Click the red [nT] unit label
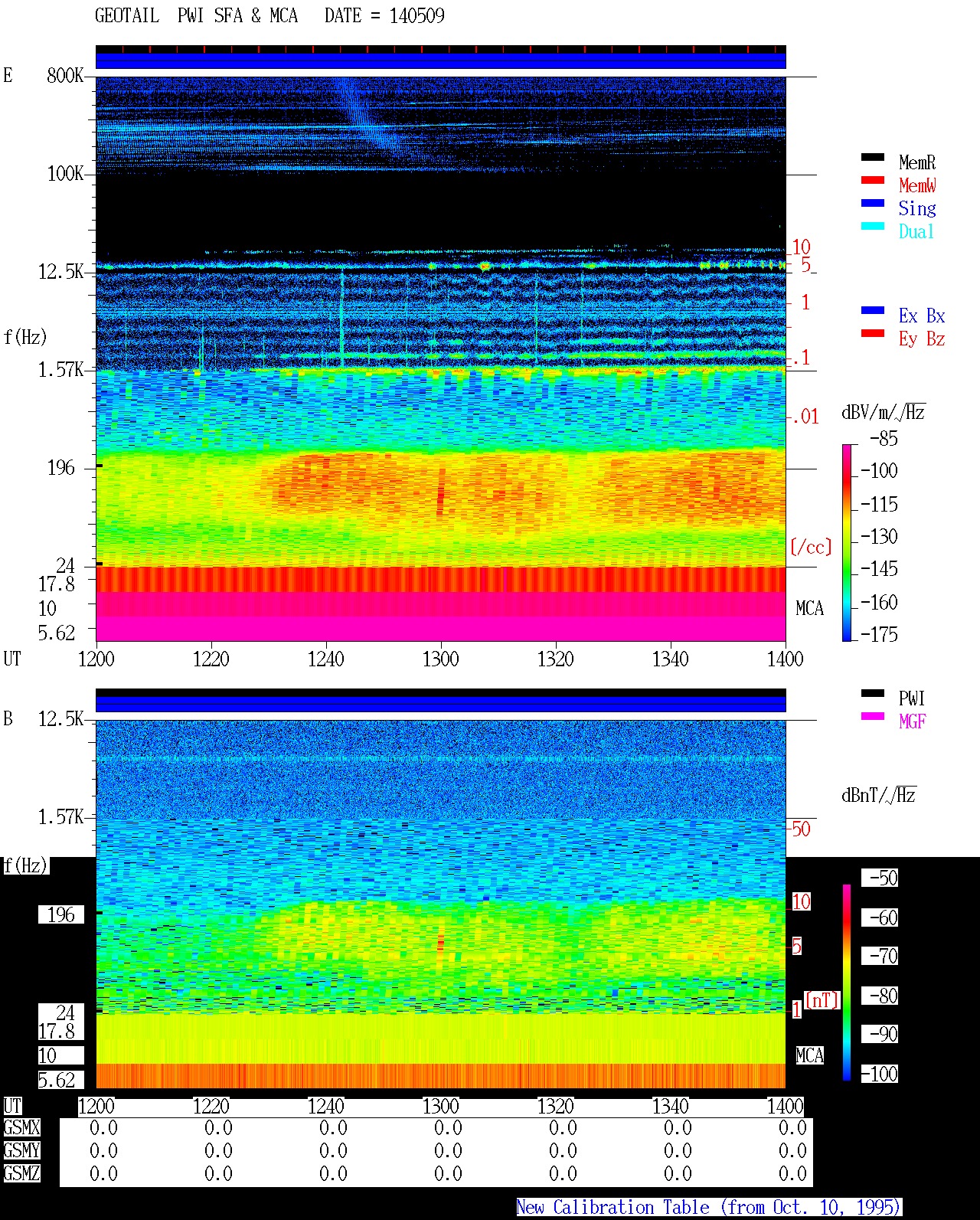Screen dimensions: 980x1220 (822, 1000)
